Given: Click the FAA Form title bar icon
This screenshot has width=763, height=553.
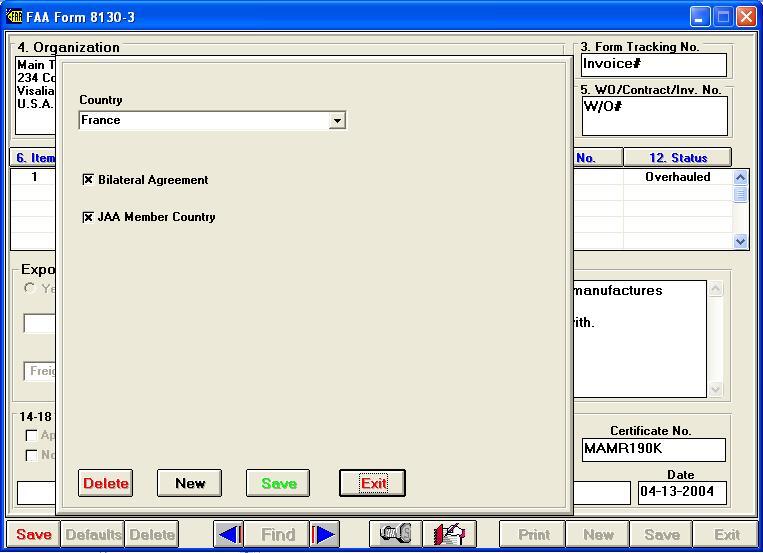Looking at the screenshot, I should 14,16.
